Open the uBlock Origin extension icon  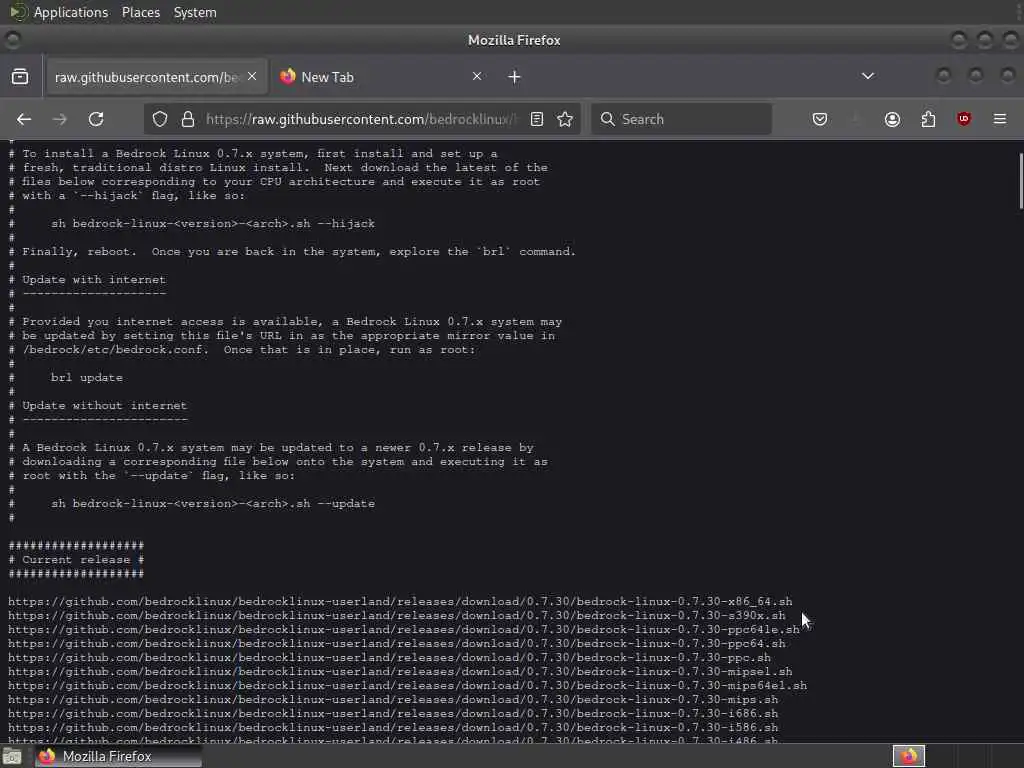(964, 119)
